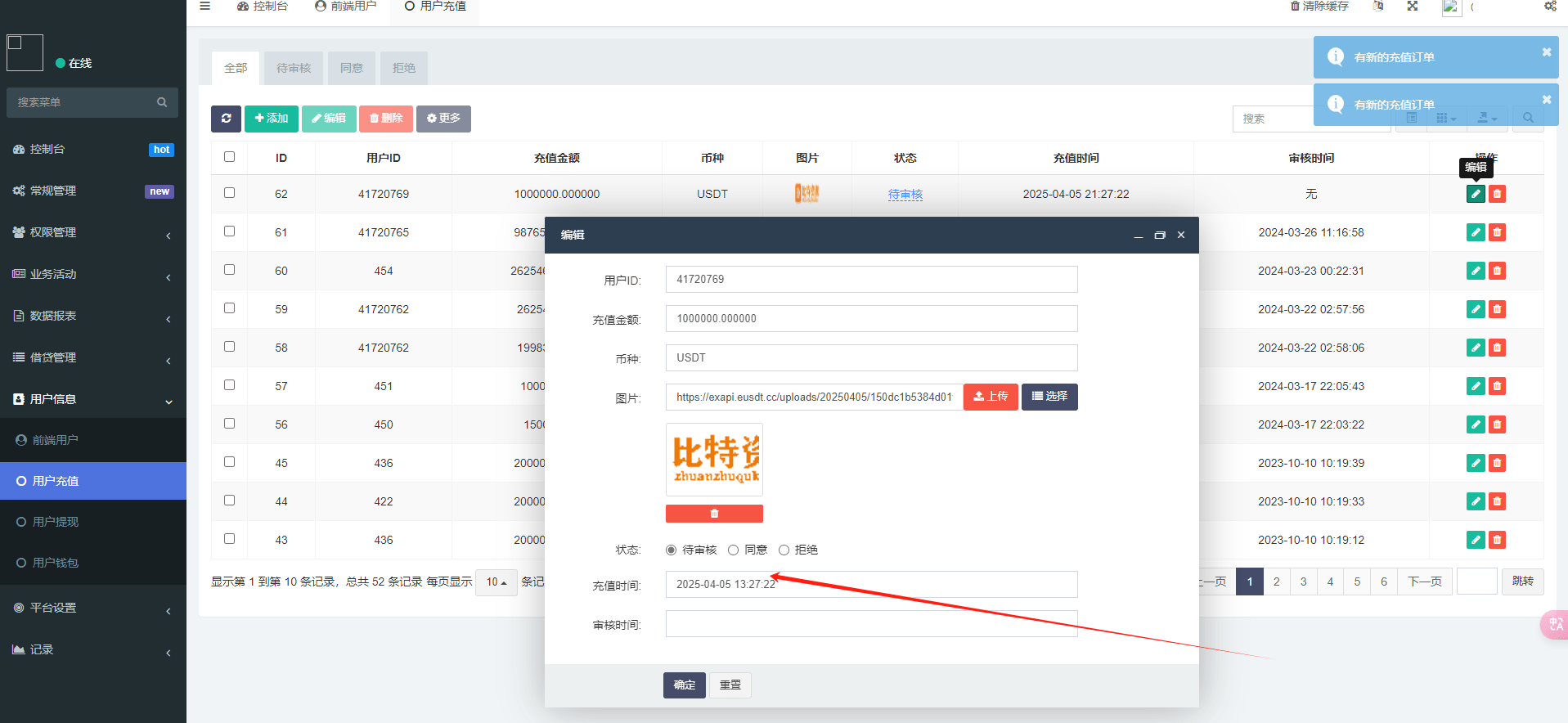Click the 上传 upload button
Viewport: 1568px width, 723px height.
990,397
